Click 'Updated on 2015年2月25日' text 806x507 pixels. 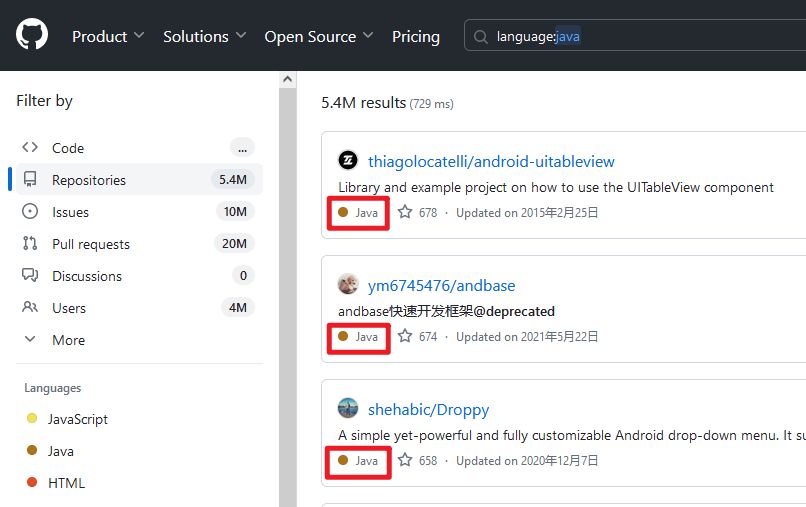click(x=527, y=213)
